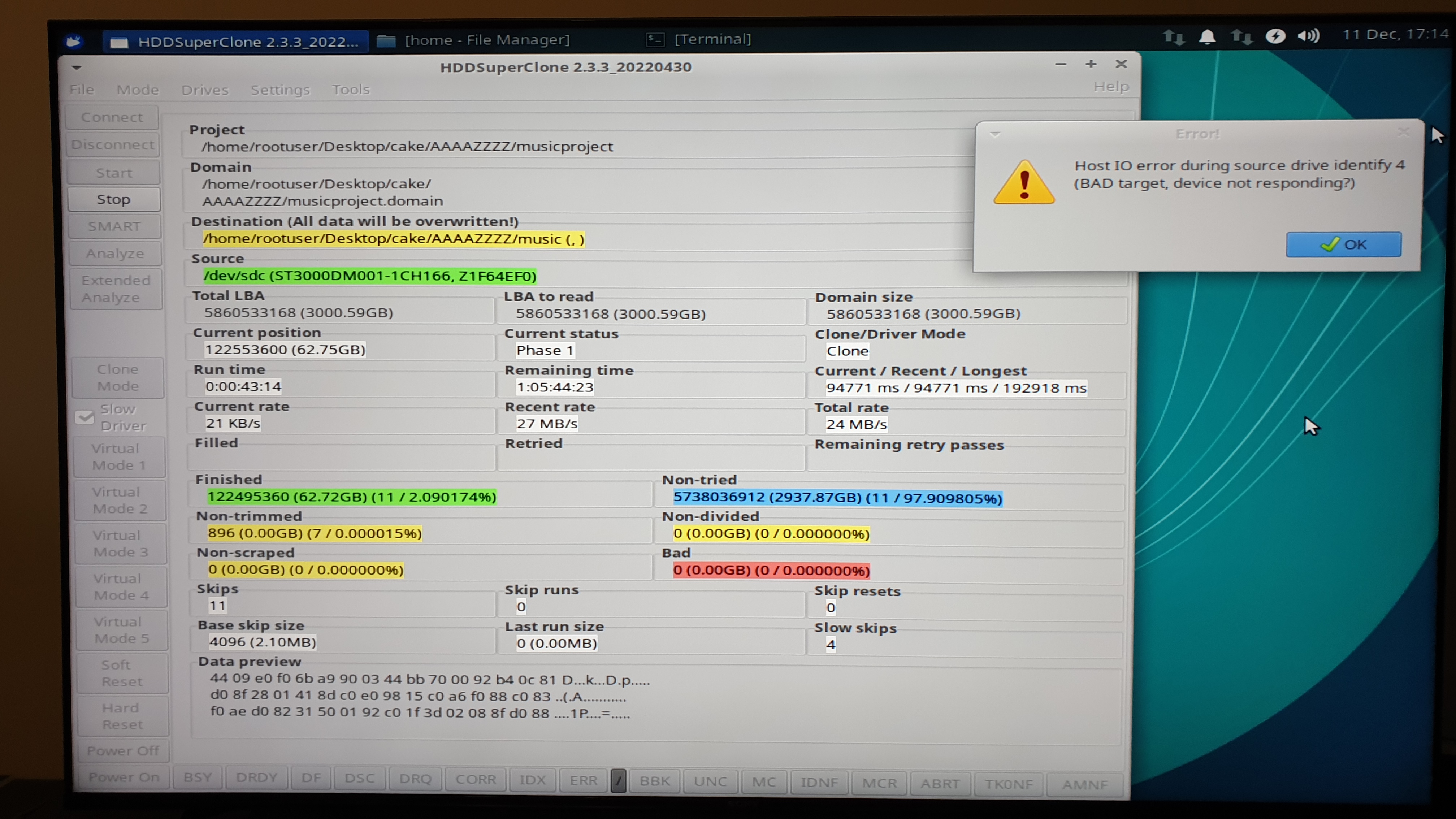Confirm the error dialog with OK
Screen dimensions: 1456x819
pos(1344,245)
